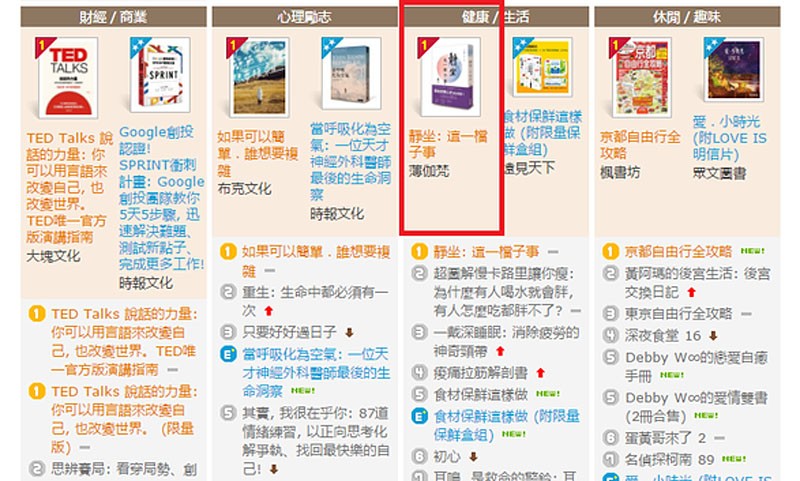Open 黃阿瑪的後宮生活 ranking link
This screenshot has width=800, height=481.
(x=697, y=283)
